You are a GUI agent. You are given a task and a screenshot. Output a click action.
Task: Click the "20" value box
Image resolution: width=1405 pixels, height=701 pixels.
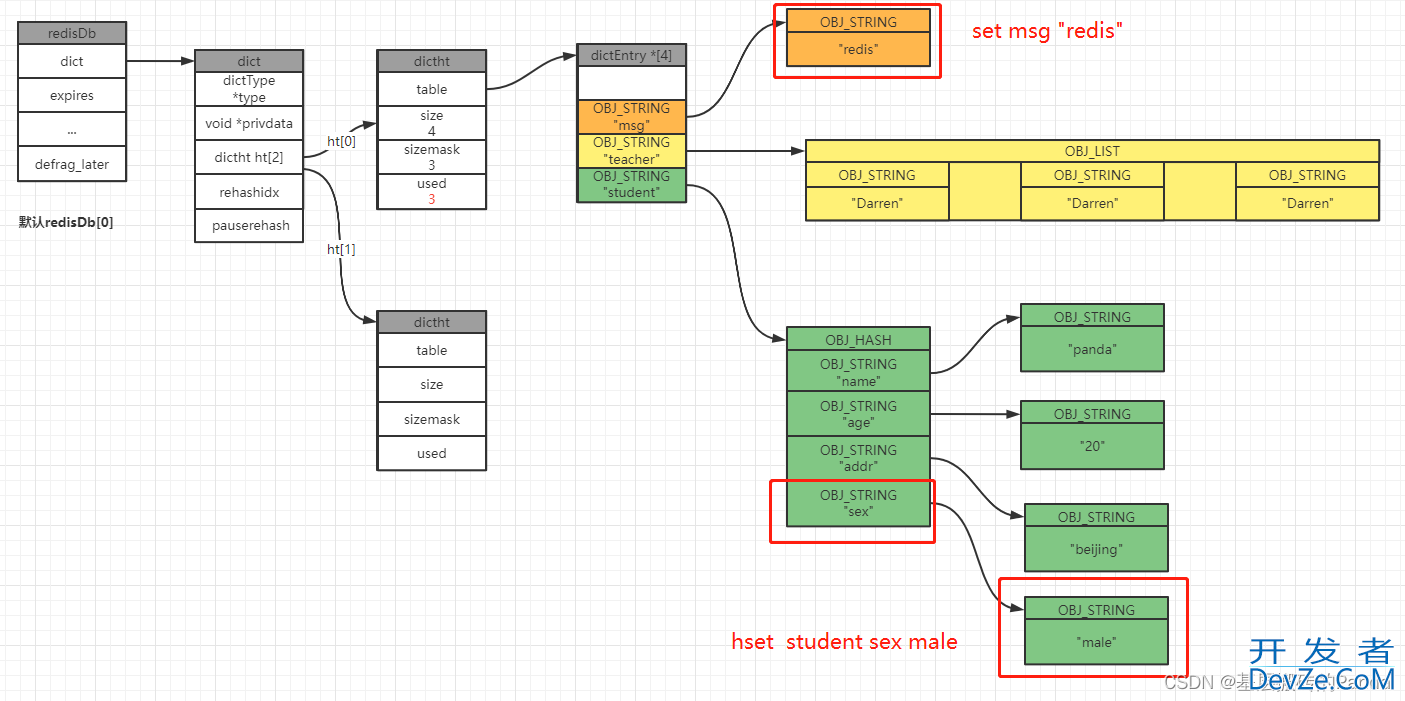tap(1092, 446)
